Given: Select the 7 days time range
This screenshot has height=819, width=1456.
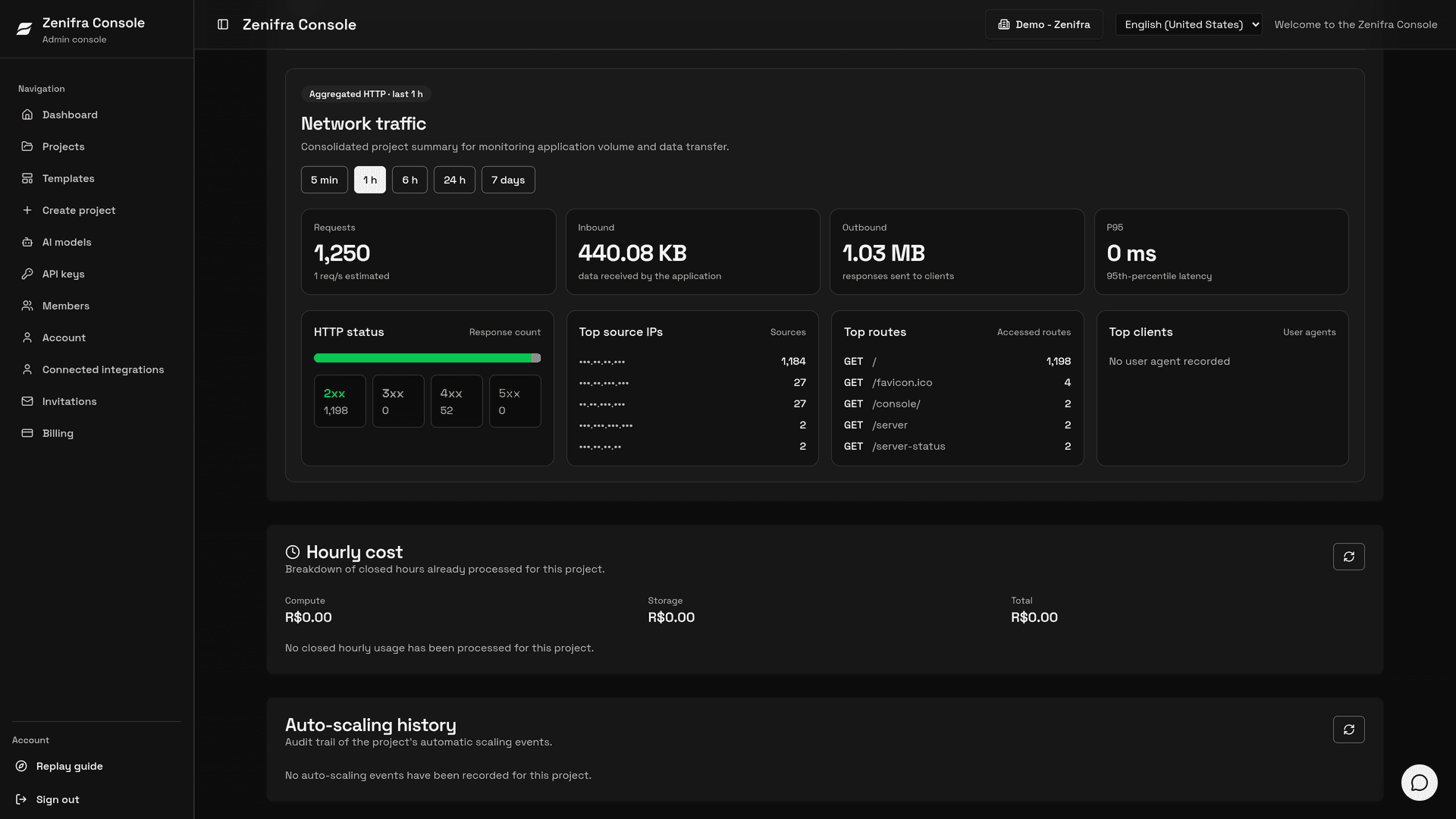Looking at the screenshot, I should pyautogui.click(x=508, y=180).
